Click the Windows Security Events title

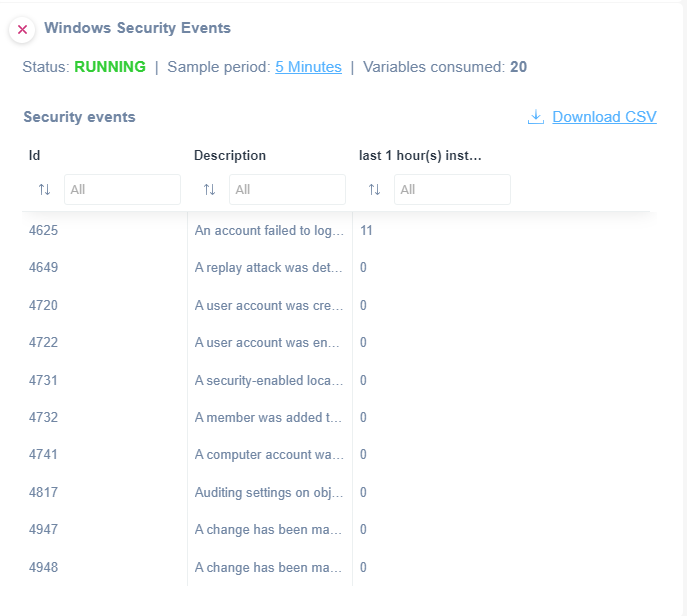point(138,28)
